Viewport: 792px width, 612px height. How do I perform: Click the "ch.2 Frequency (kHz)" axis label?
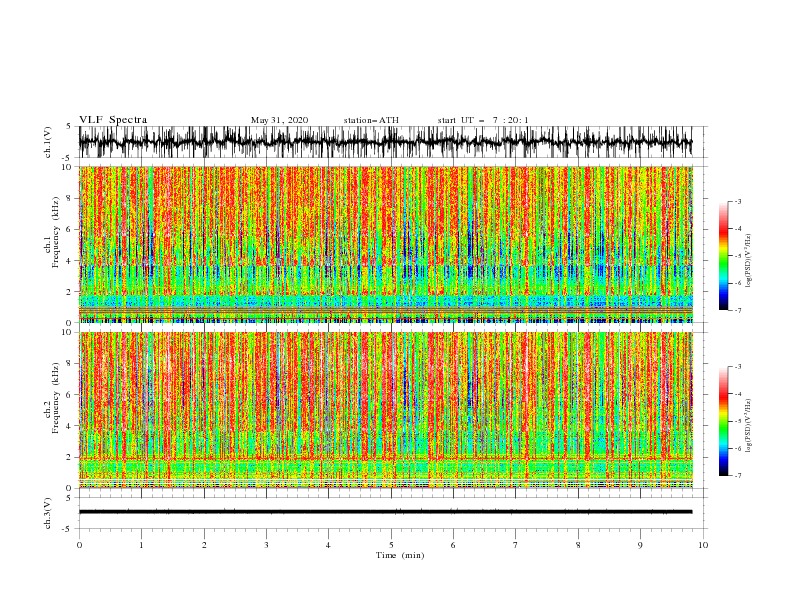pos(52,398)
